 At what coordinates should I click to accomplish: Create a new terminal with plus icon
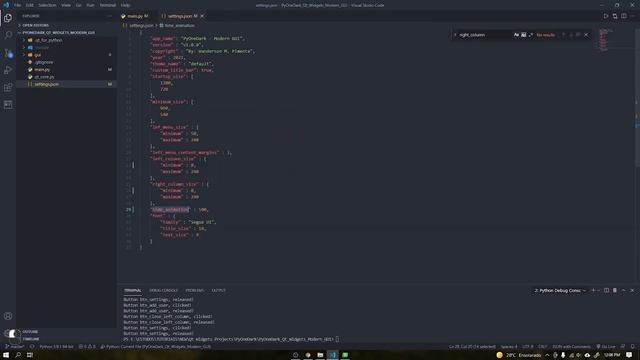593,290
